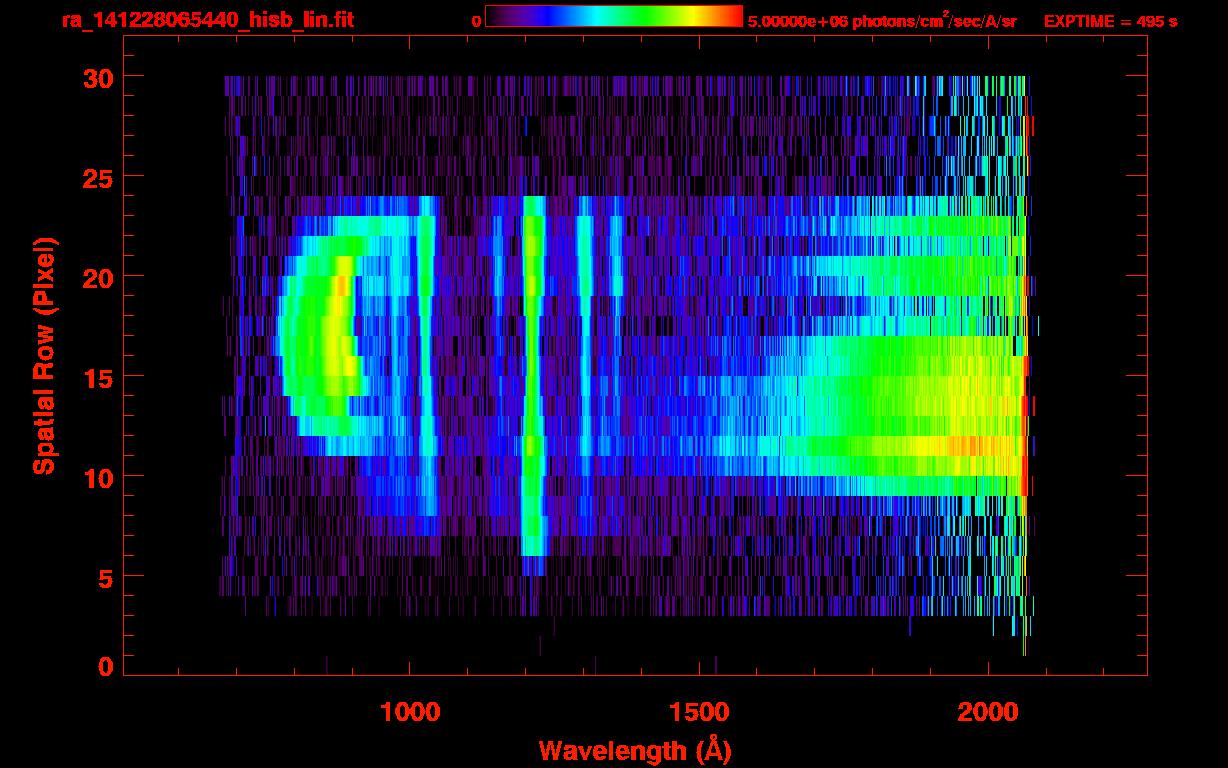Click the Spatial Row (Pixel) axis title
The width and height of the screenshot is (1228, 768).
pyautogui.click(x=44, y=355)
